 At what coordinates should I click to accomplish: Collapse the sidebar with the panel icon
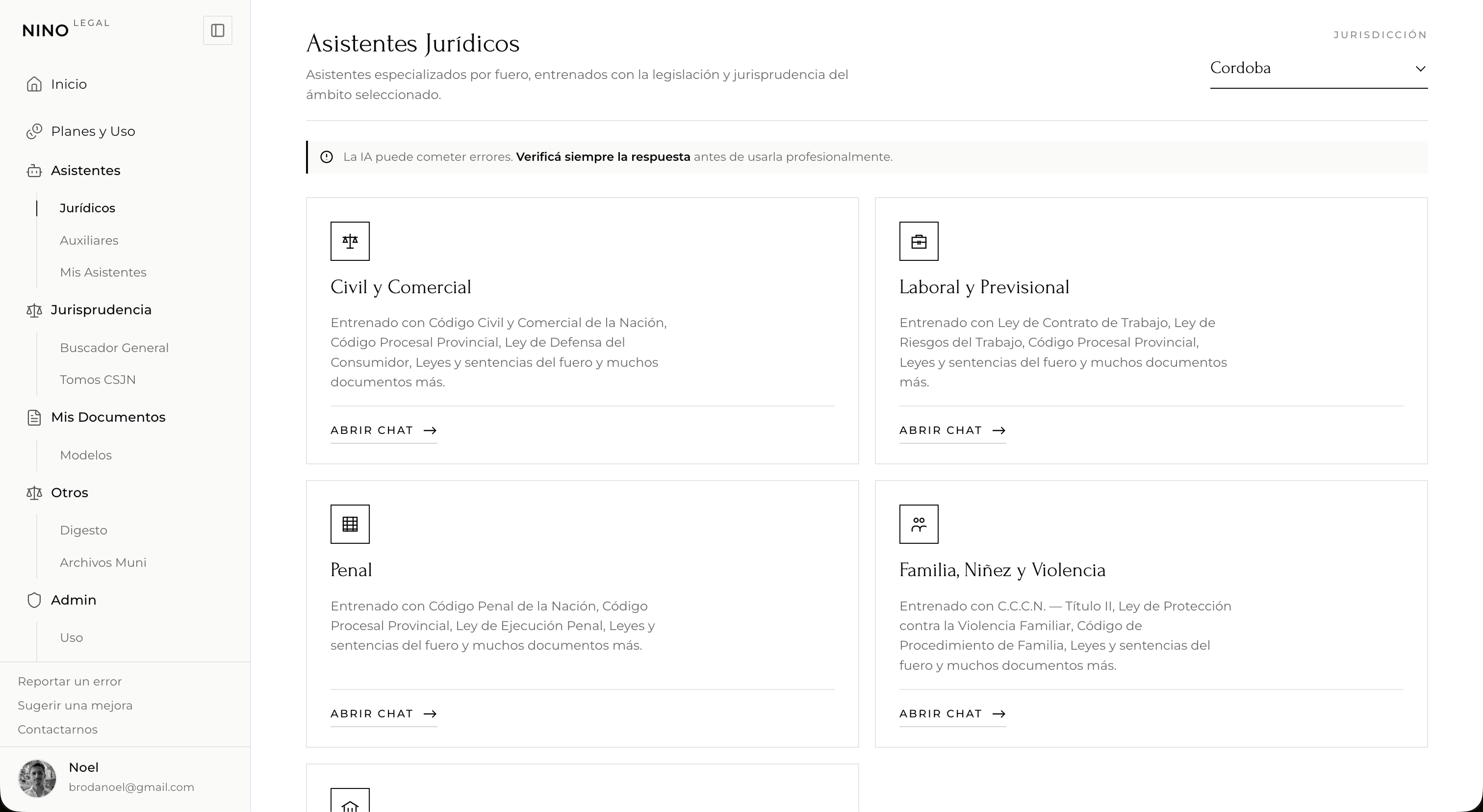pyautogui.click(x=218, y=30)
